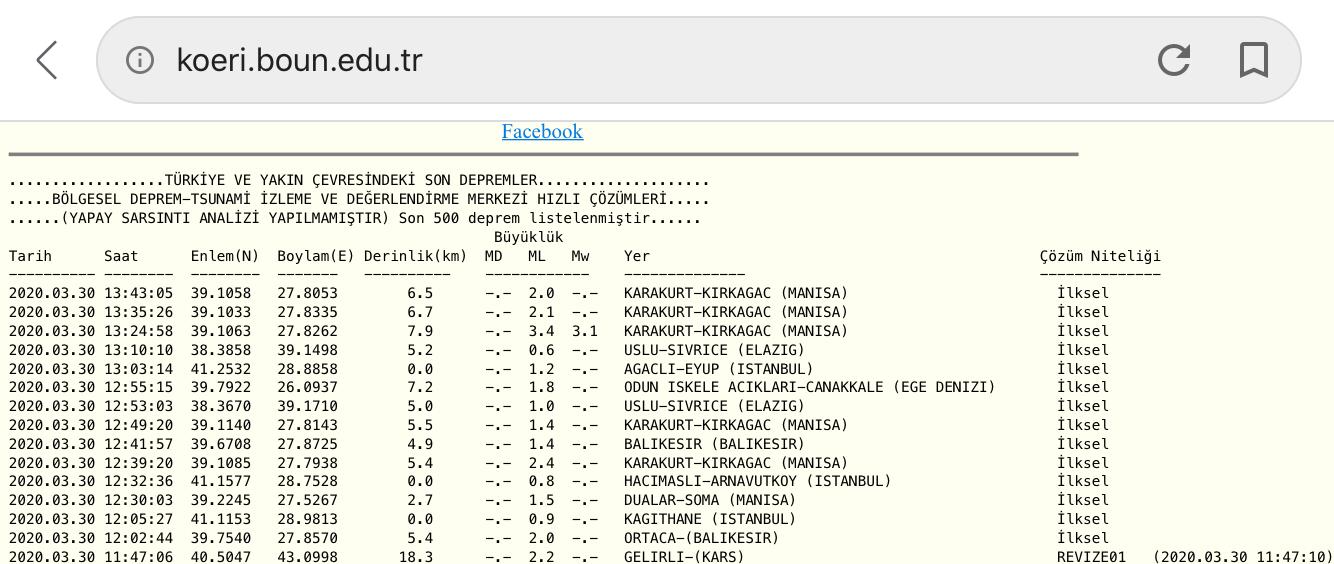The height and width of the screenshot is (564, 1334).
Task: Click the GELIRLI-(KARS) earthquake location
Action: 684,556
